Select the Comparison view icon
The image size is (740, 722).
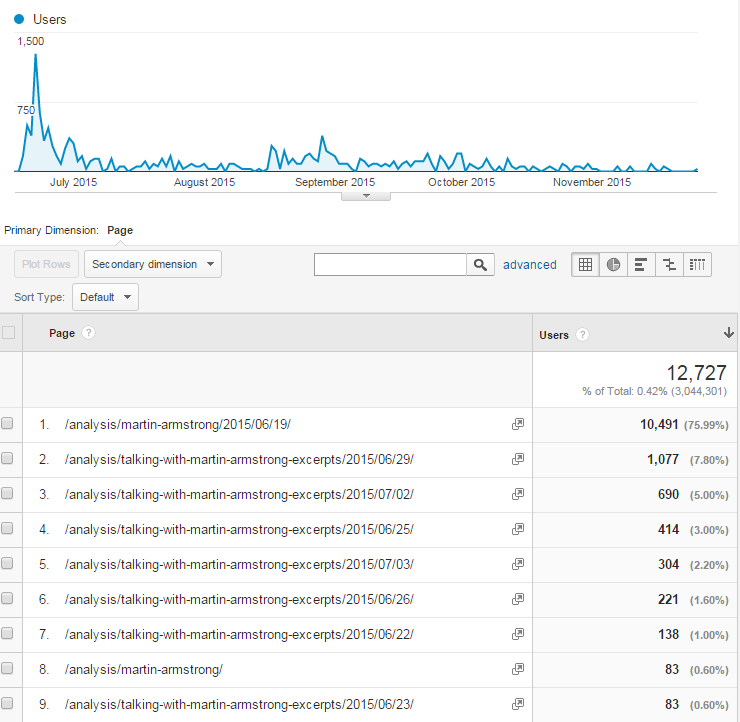(669, 265)
